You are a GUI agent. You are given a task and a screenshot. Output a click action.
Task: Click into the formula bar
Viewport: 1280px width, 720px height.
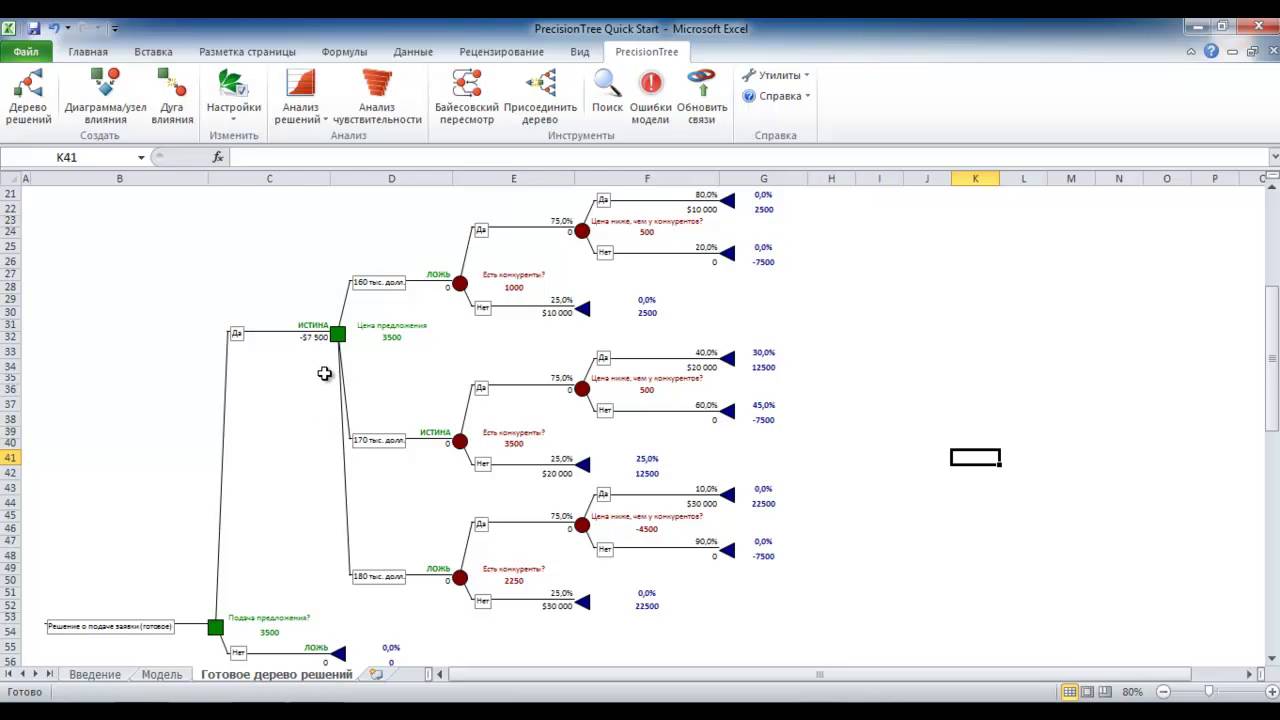pos(748,157)
